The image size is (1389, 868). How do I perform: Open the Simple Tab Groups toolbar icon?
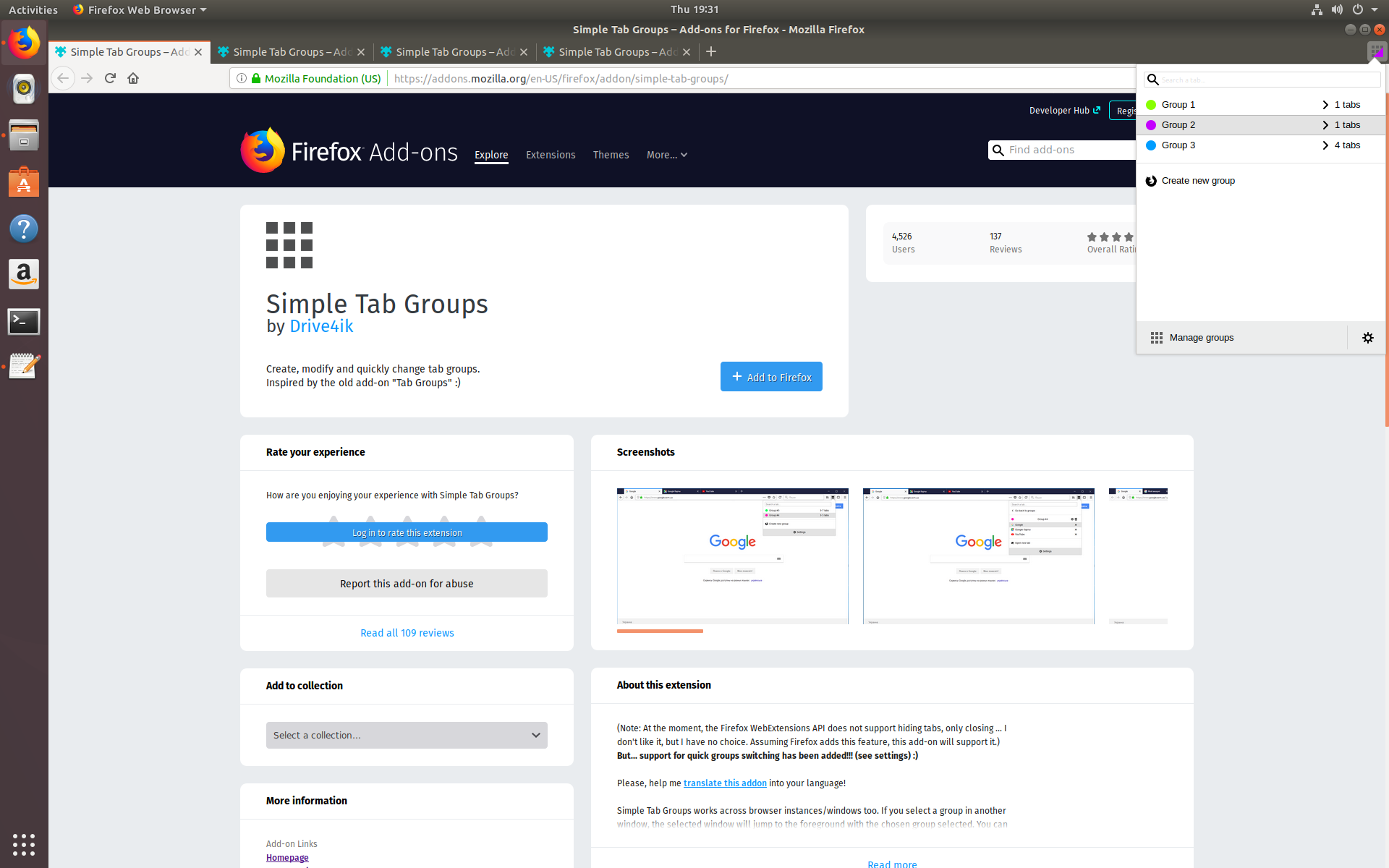coord(1376,51)
